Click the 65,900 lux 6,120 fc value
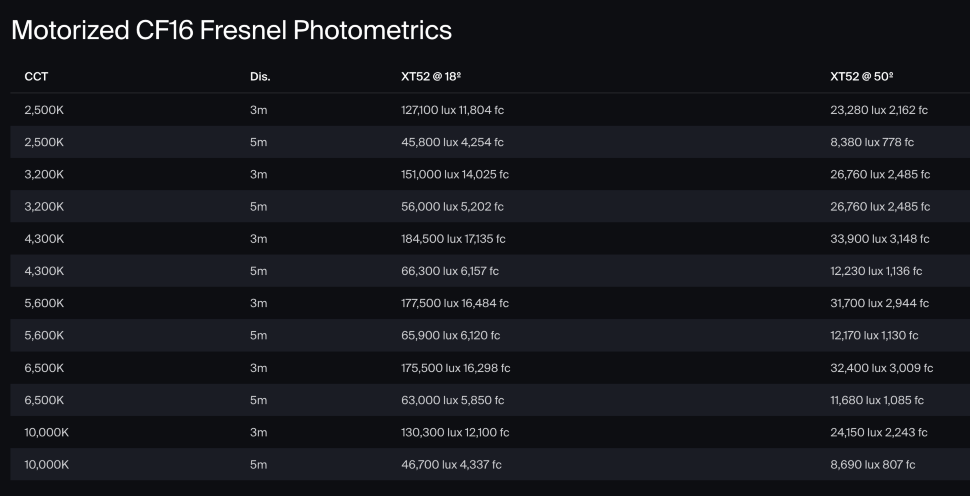The width and height of the screenshot is (970, 496). (450, 335)
